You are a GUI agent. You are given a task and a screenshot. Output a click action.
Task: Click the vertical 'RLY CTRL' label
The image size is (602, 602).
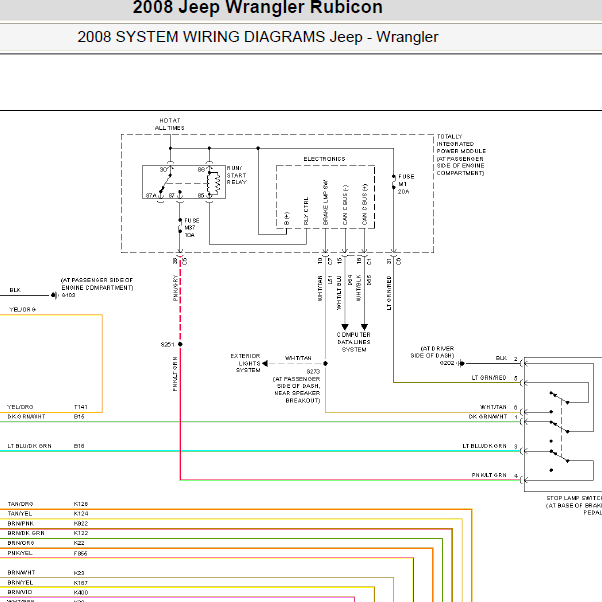tap(306, 211)
